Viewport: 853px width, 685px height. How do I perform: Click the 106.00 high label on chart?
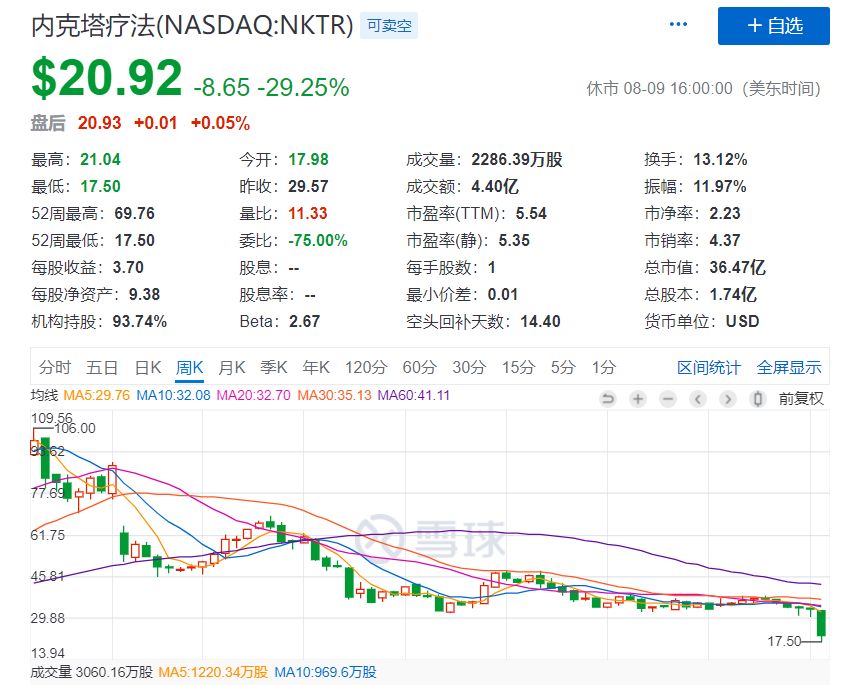click(75, 428)
